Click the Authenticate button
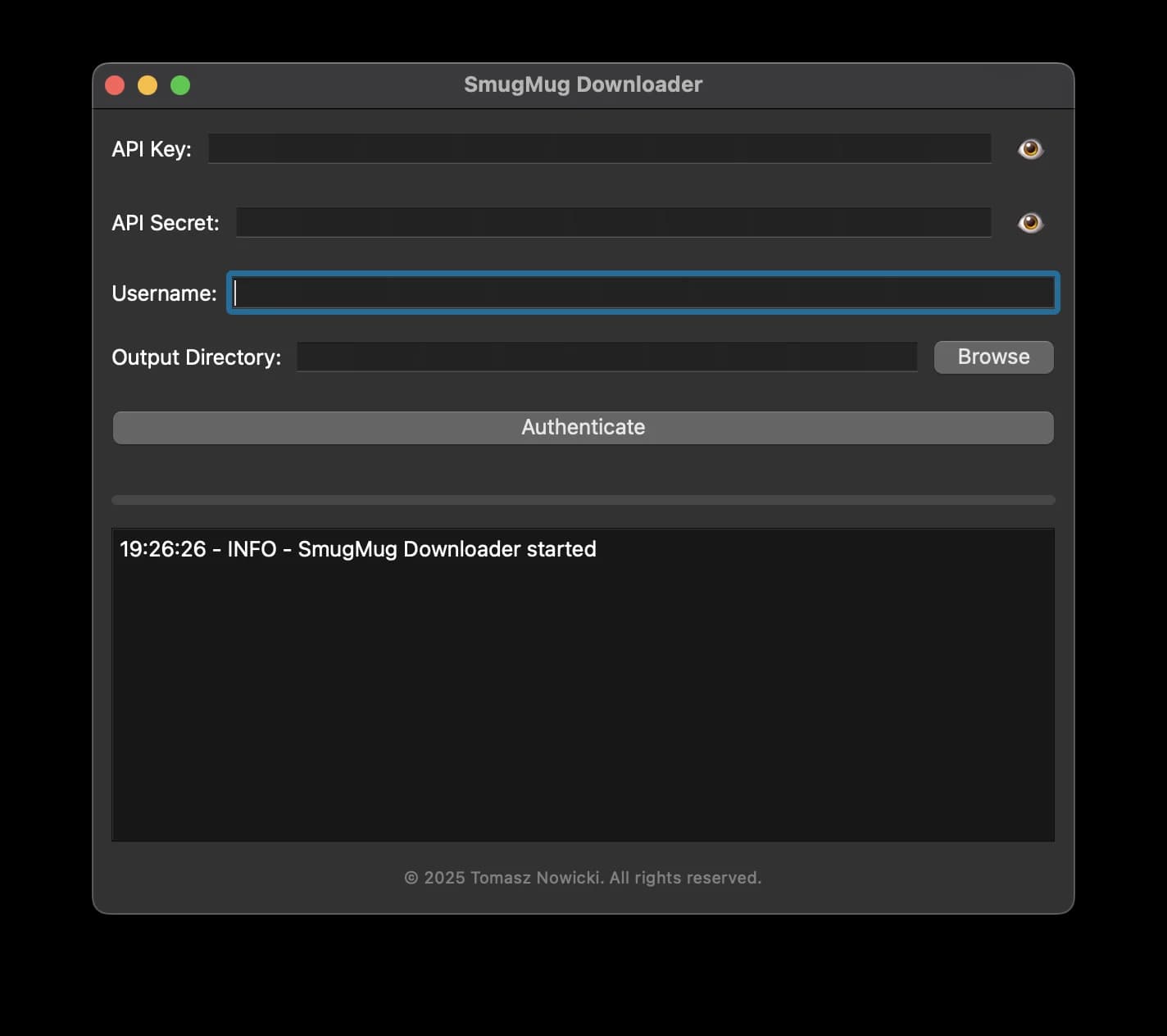 click(x=583, y=427)
